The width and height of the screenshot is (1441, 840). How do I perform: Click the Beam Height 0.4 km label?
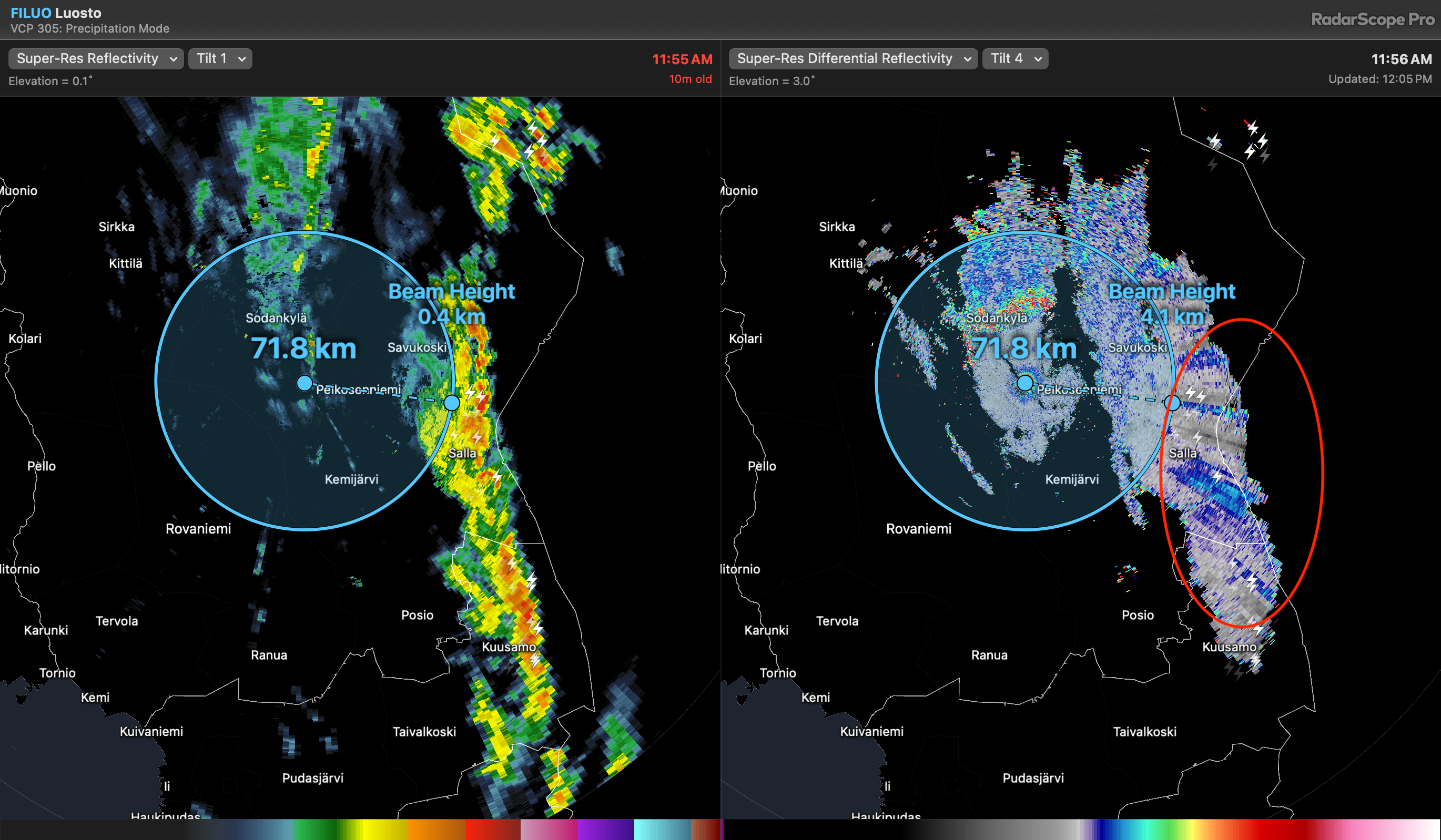452,303
